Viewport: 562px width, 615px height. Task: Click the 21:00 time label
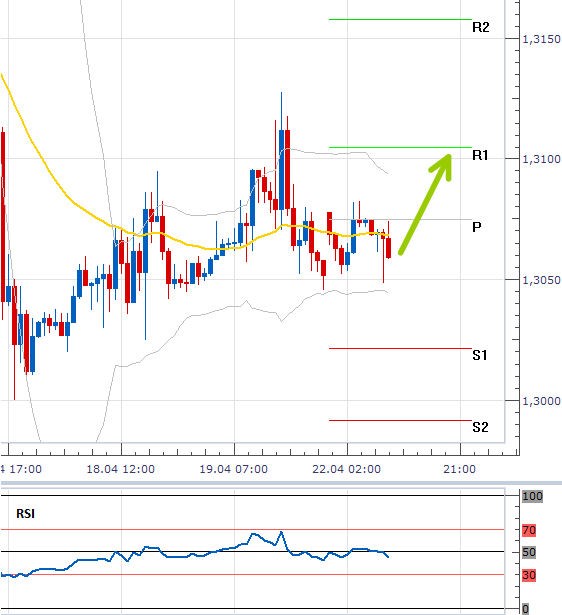[460, 469]
